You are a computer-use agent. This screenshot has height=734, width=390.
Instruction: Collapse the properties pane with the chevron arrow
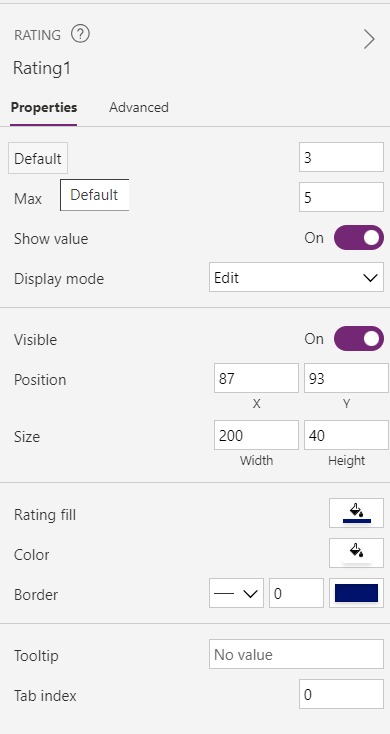(x=369, y=40)
